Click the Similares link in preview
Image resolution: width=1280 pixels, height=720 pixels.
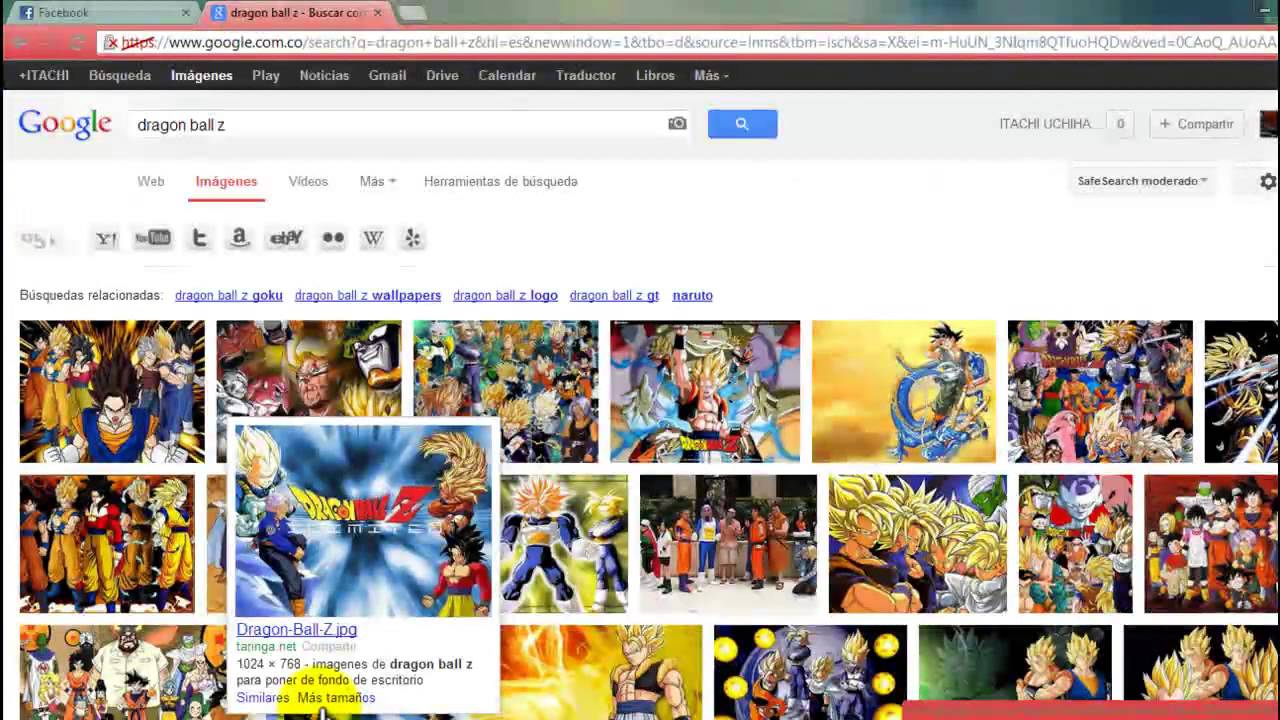pyautogui.click(x=263, y=697)
